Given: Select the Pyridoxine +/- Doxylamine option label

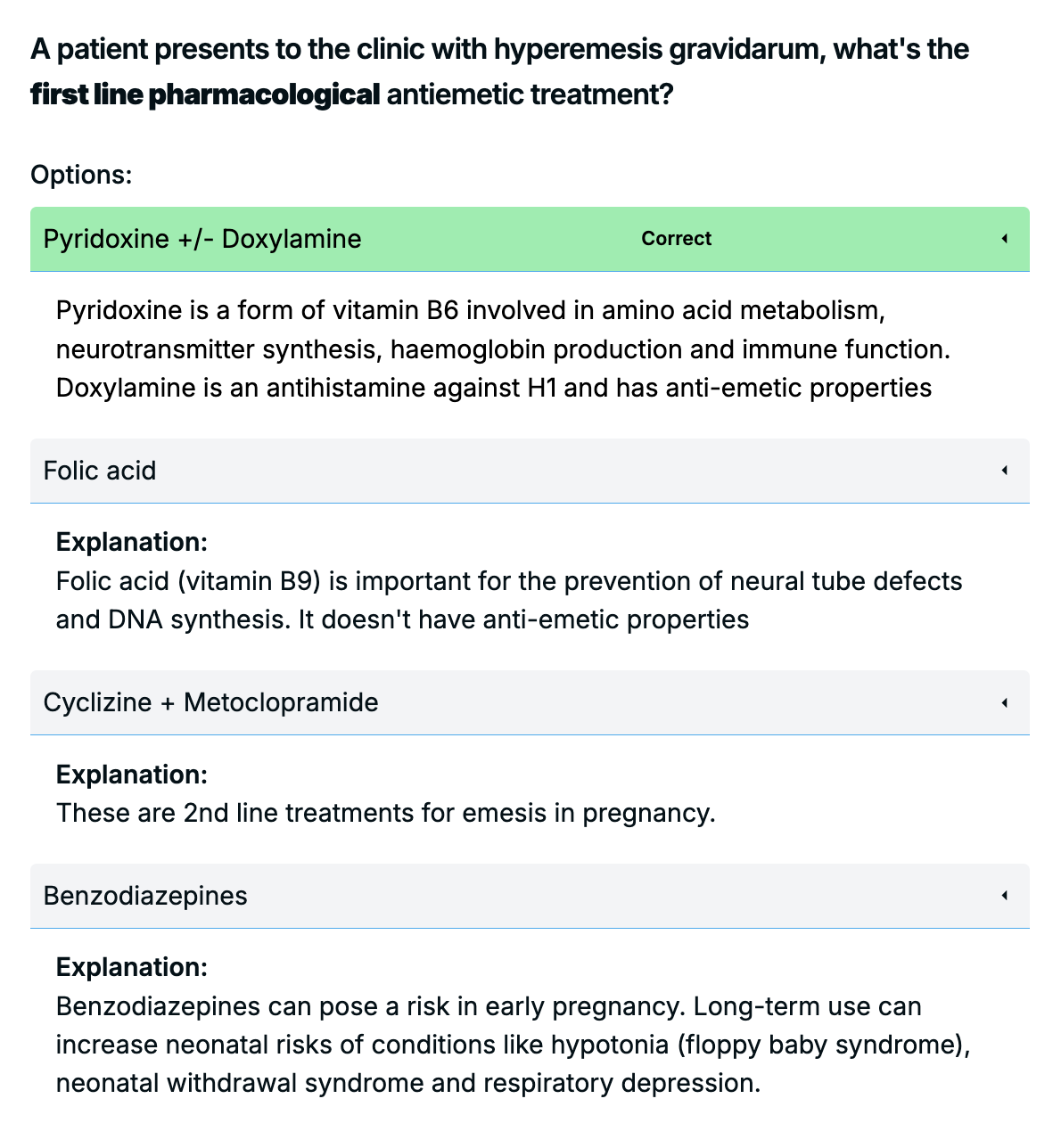Looking at the screenshot, I should pyautogui.click(x=202, y=239).
